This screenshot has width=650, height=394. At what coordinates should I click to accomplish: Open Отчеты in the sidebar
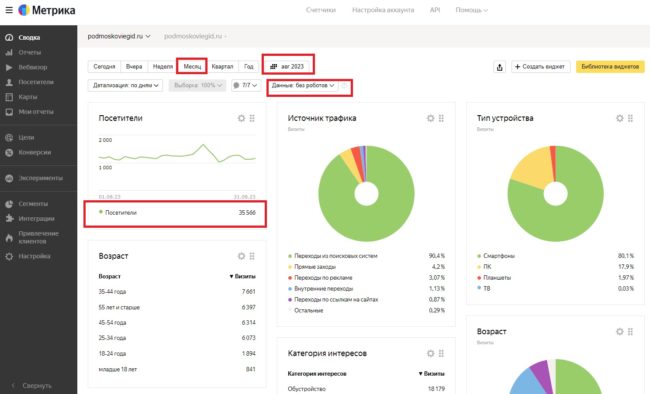pos(29,52)
